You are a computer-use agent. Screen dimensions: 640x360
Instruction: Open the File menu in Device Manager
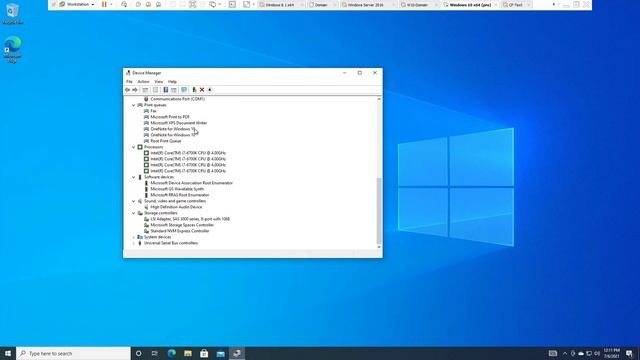tap(129, 82)
